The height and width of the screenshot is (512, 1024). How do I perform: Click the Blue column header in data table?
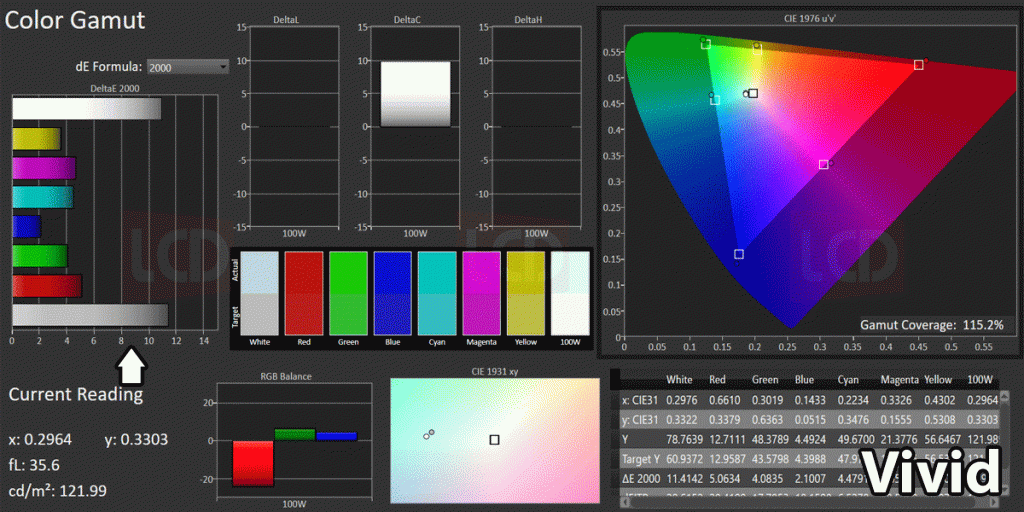pos(805,379)
